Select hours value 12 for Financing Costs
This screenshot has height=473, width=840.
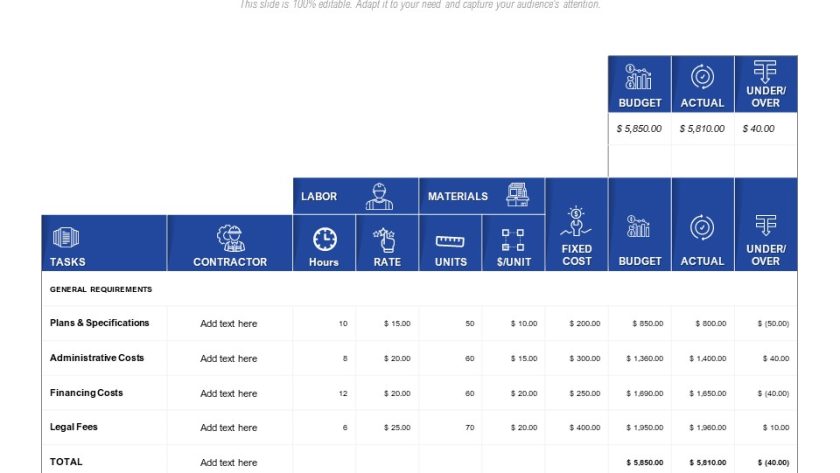(343, 393)
